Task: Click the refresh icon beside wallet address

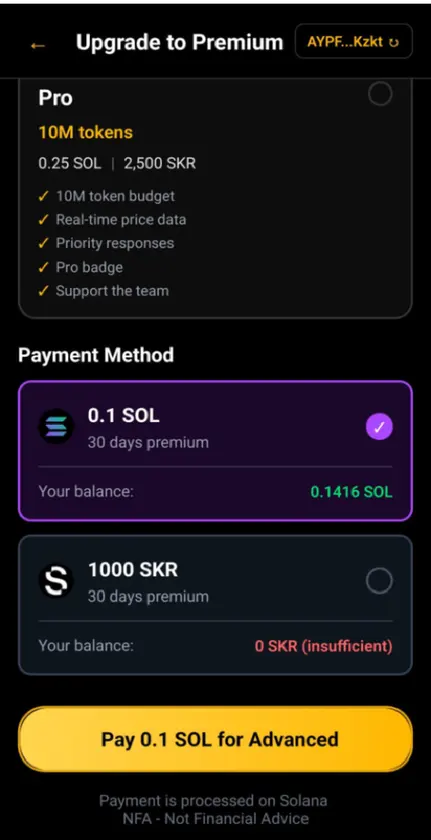Action: (394, 42)
